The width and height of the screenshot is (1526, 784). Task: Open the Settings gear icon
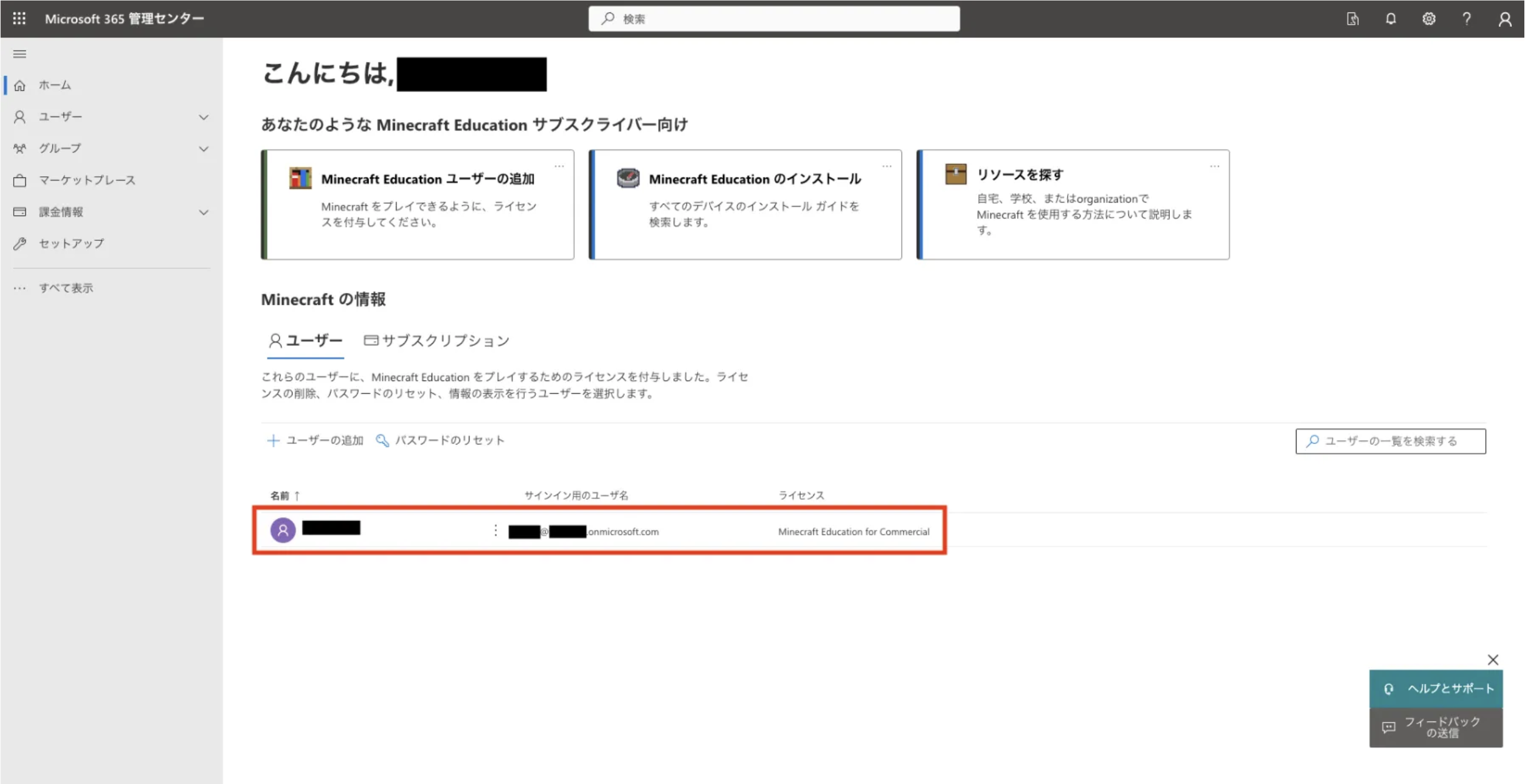1429,19
